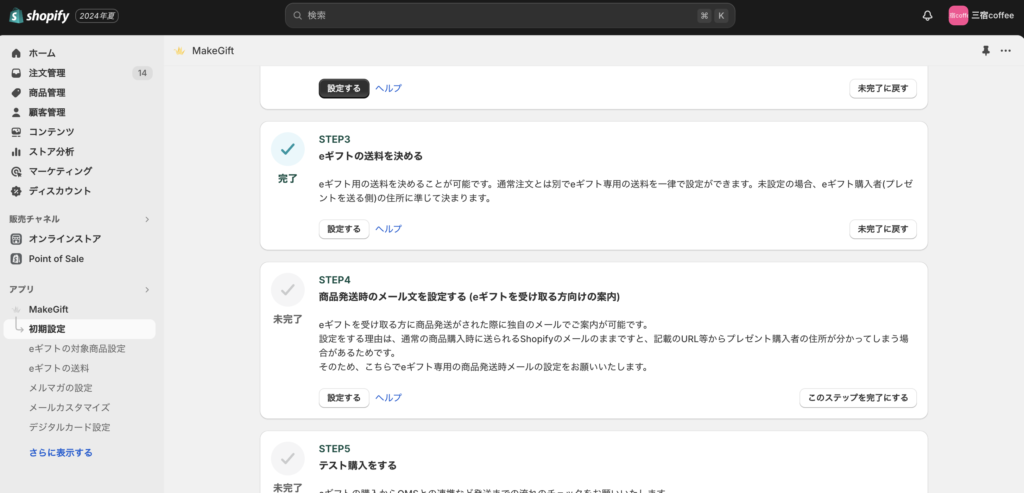Click STEP4 incomplete checkmark circle
1024x493 pixels.
(x=288, y=290)
